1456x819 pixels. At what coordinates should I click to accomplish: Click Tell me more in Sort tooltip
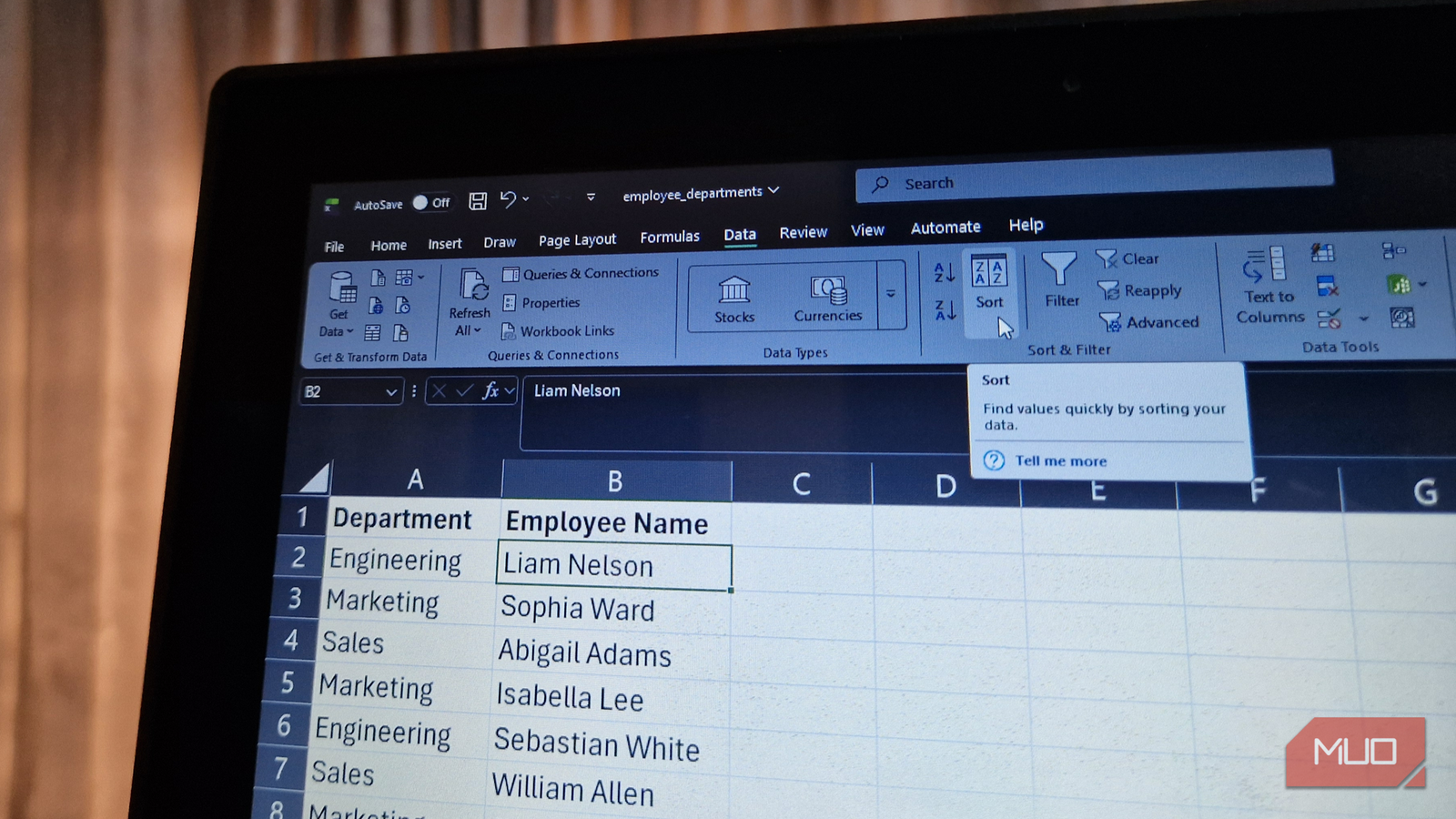pos(1061,461)
